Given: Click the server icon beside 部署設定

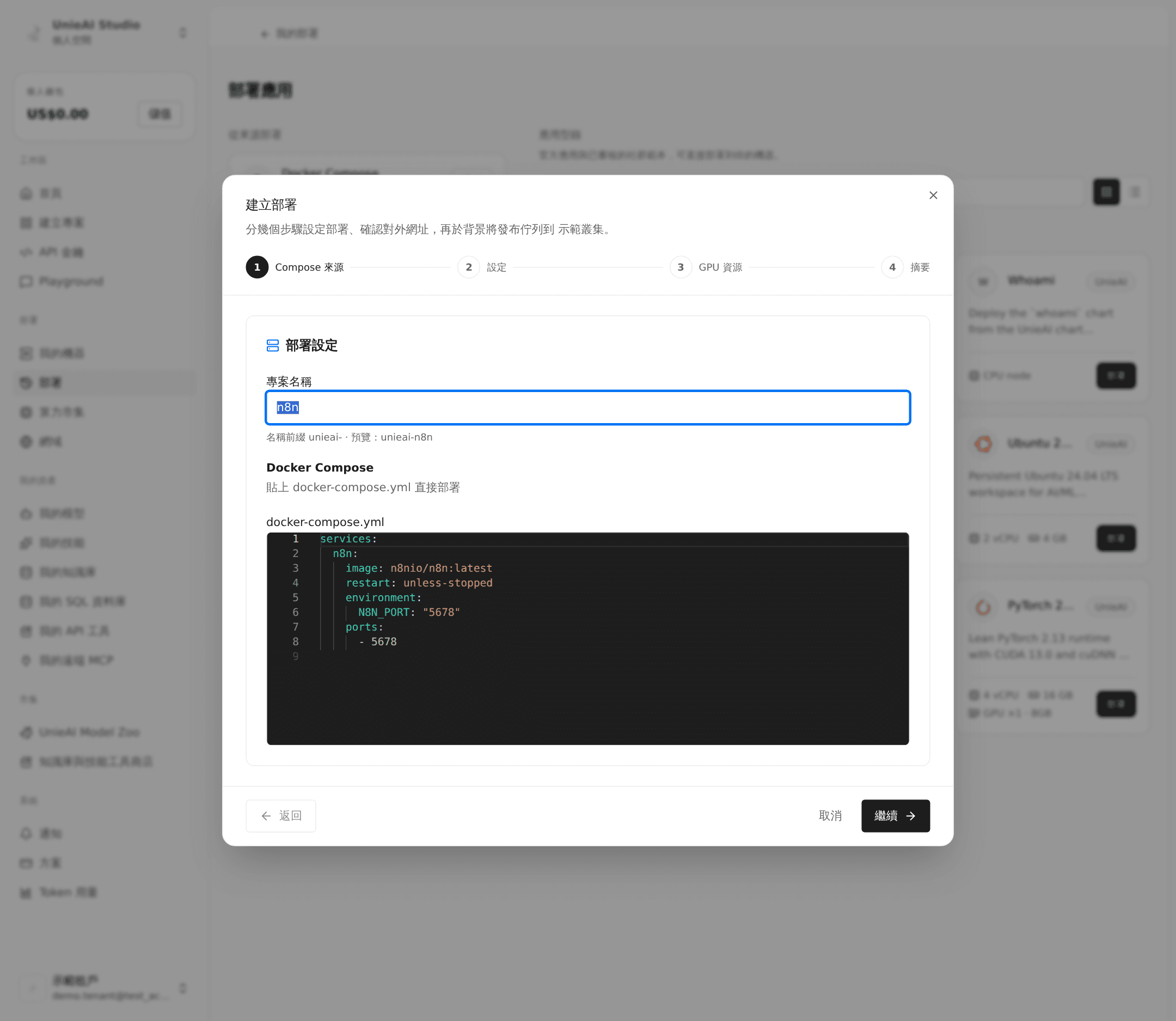Looking at the screenshot, I should (273, 346).
